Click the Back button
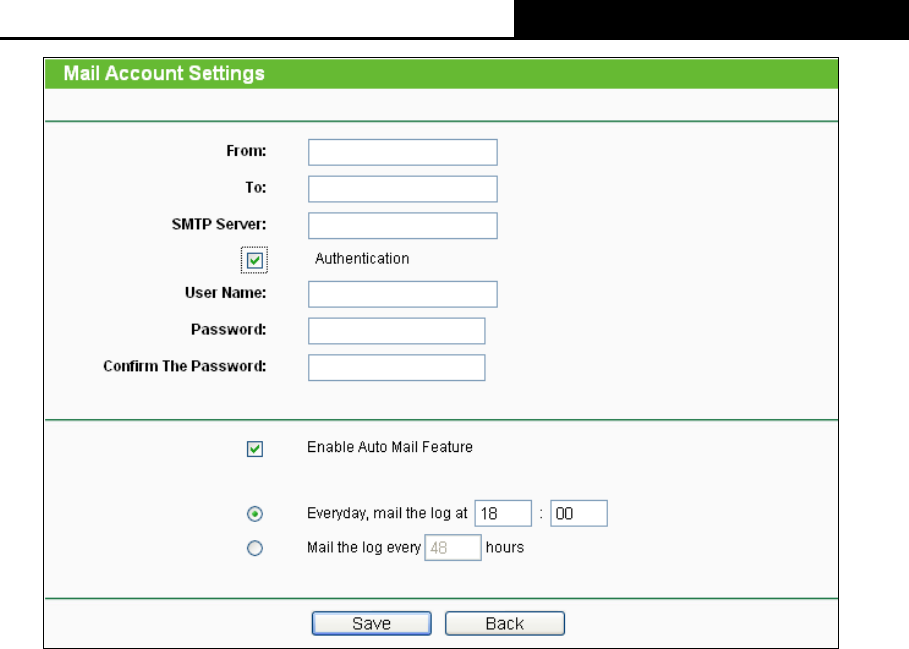 505,624
